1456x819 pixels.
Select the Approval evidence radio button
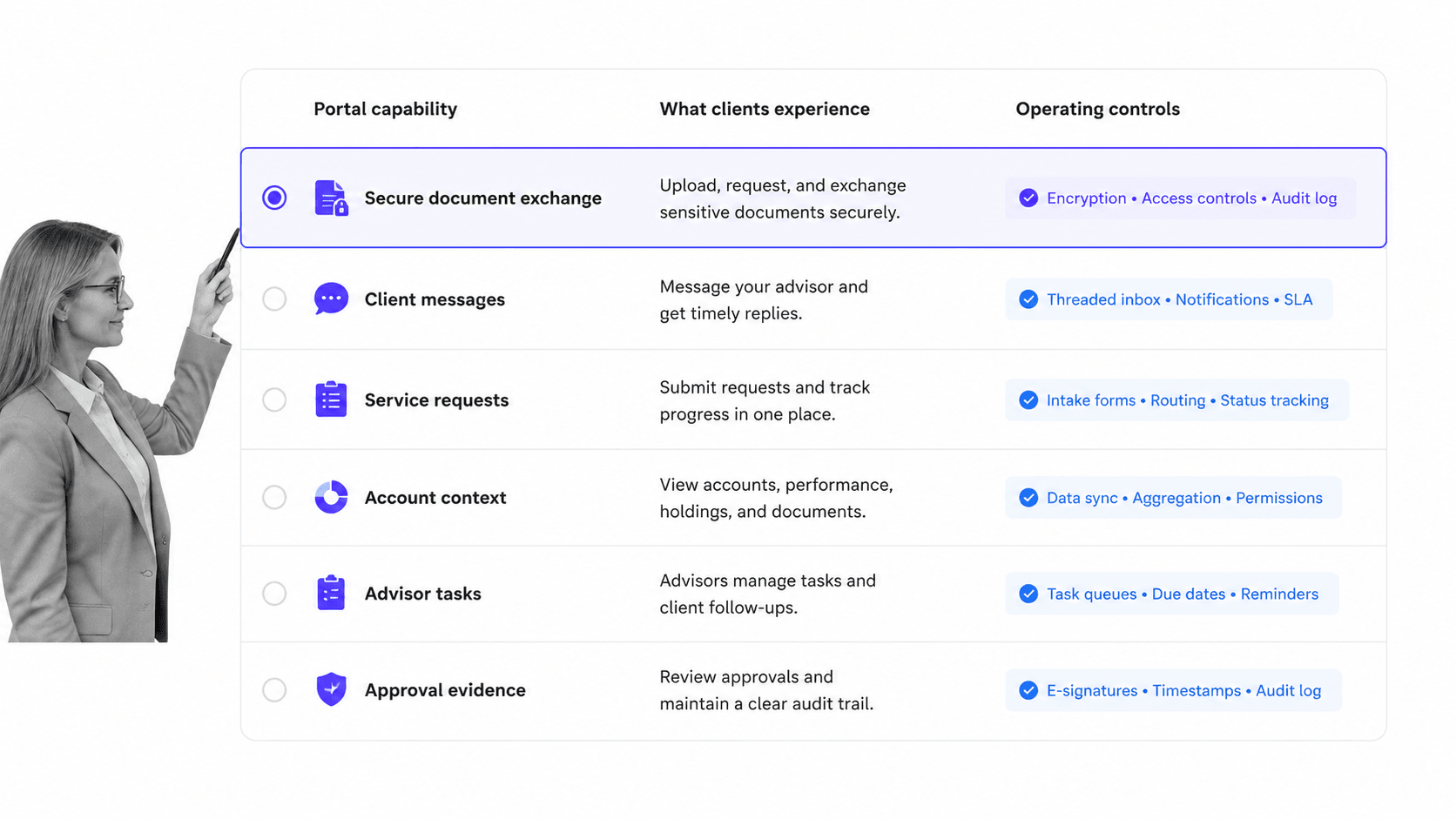[x=274, y=690]
